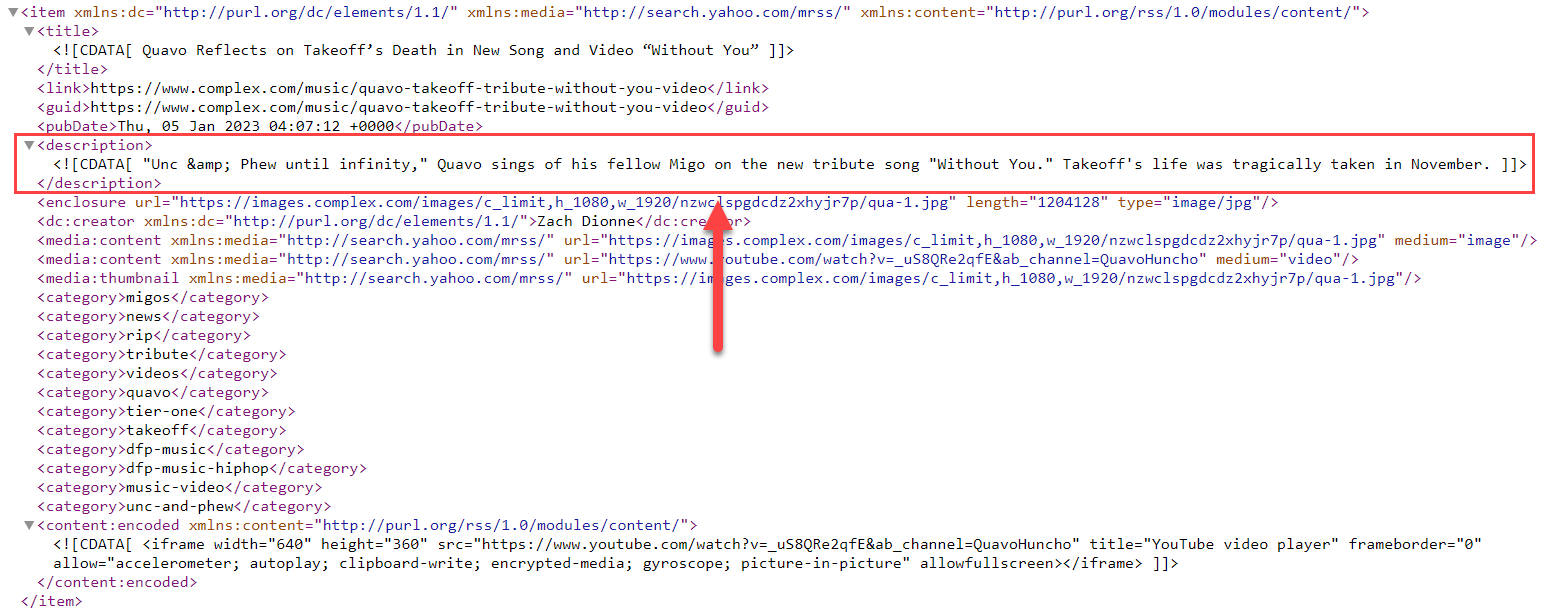Click the content:encoded opening tag text

368,526
